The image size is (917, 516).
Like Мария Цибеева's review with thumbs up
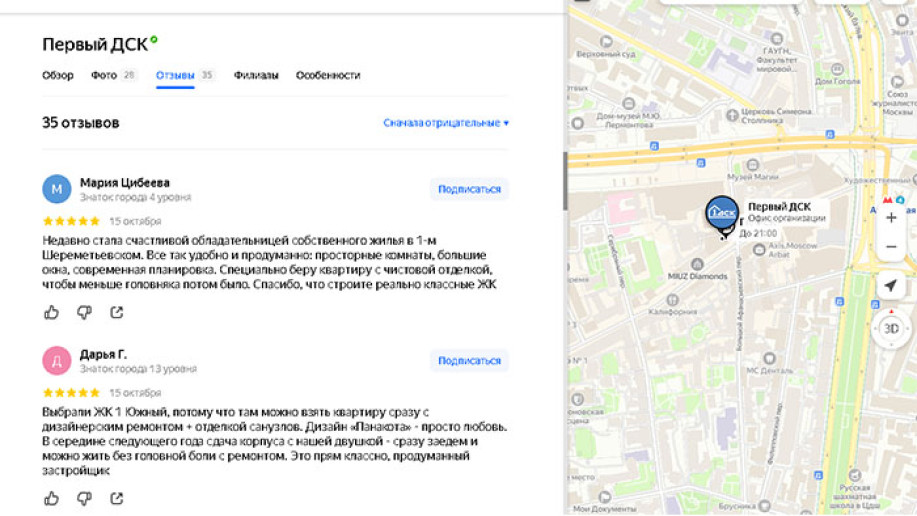tap(51, 312)
